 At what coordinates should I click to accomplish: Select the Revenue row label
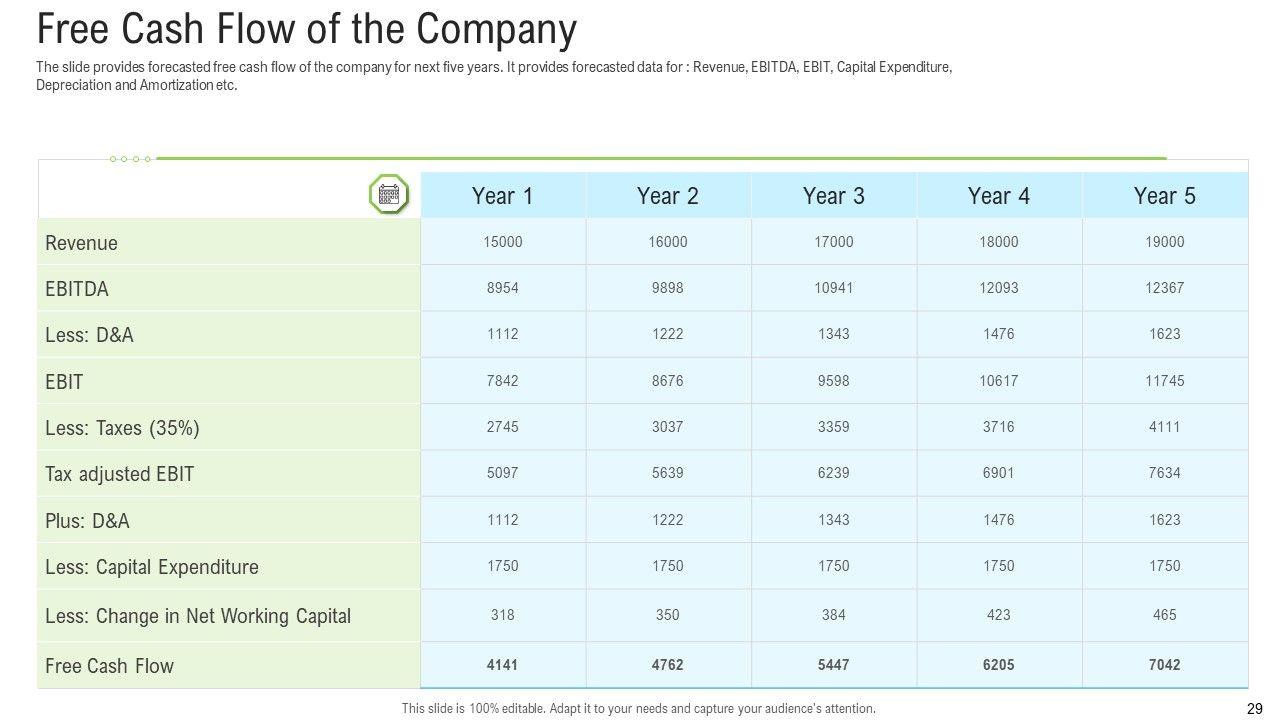pyautogui.click(x=81, y=243)
